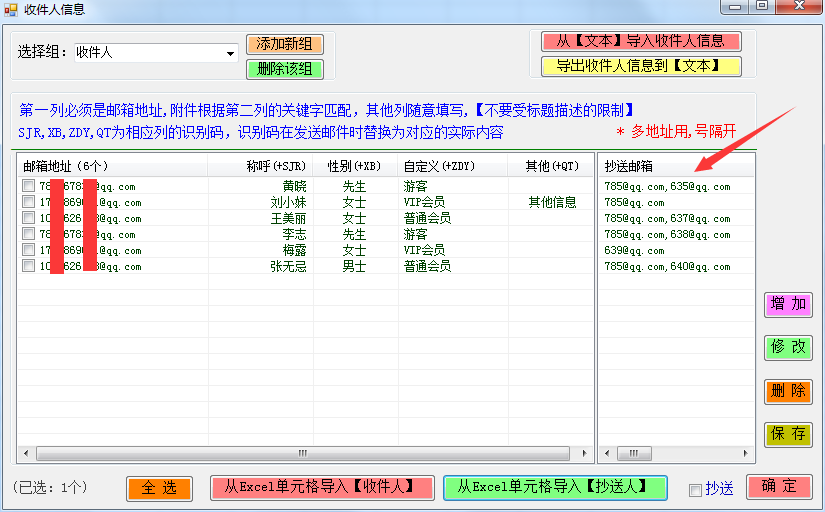This screenshot has width=825, height=512.
Task: Click the 删除该组 button
Action: pos(285,69)
